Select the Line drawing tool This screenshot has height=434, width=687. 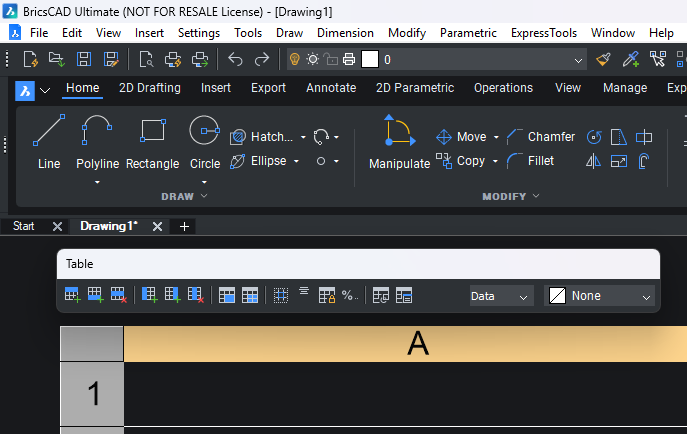49,141
